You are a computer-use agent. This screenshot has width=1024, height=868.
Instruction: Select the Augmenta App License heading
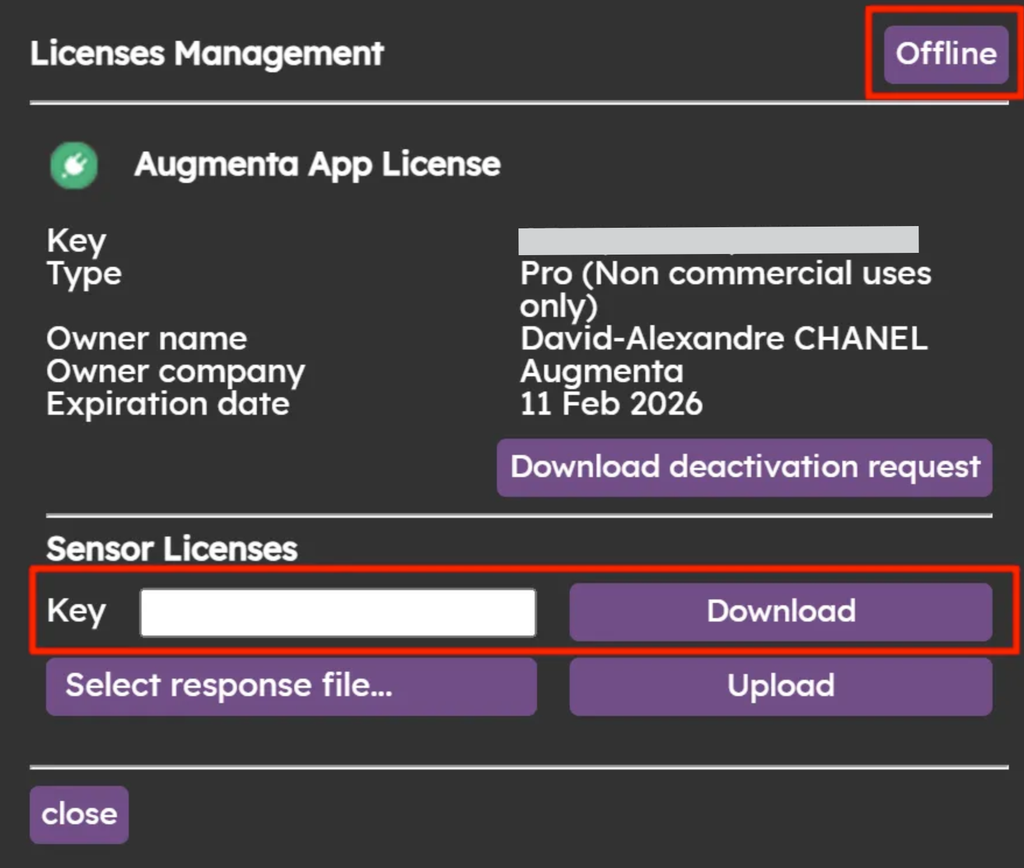tap(317, 164)
